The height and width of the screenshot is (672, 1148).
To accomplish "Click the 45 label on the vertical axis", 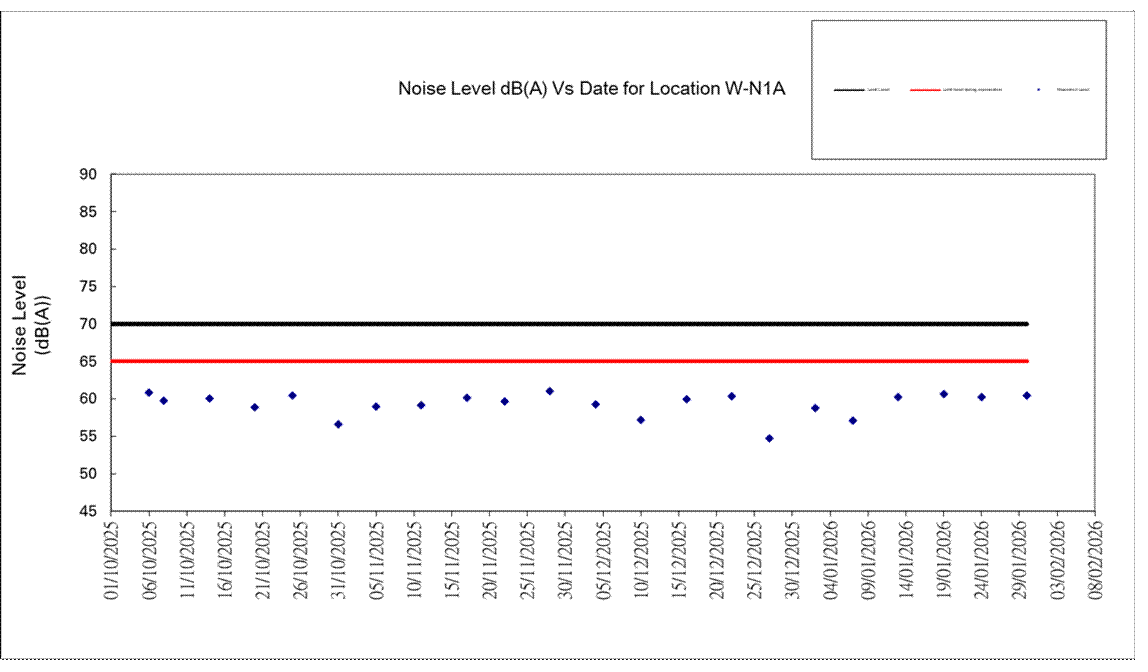I will [88, 511].
